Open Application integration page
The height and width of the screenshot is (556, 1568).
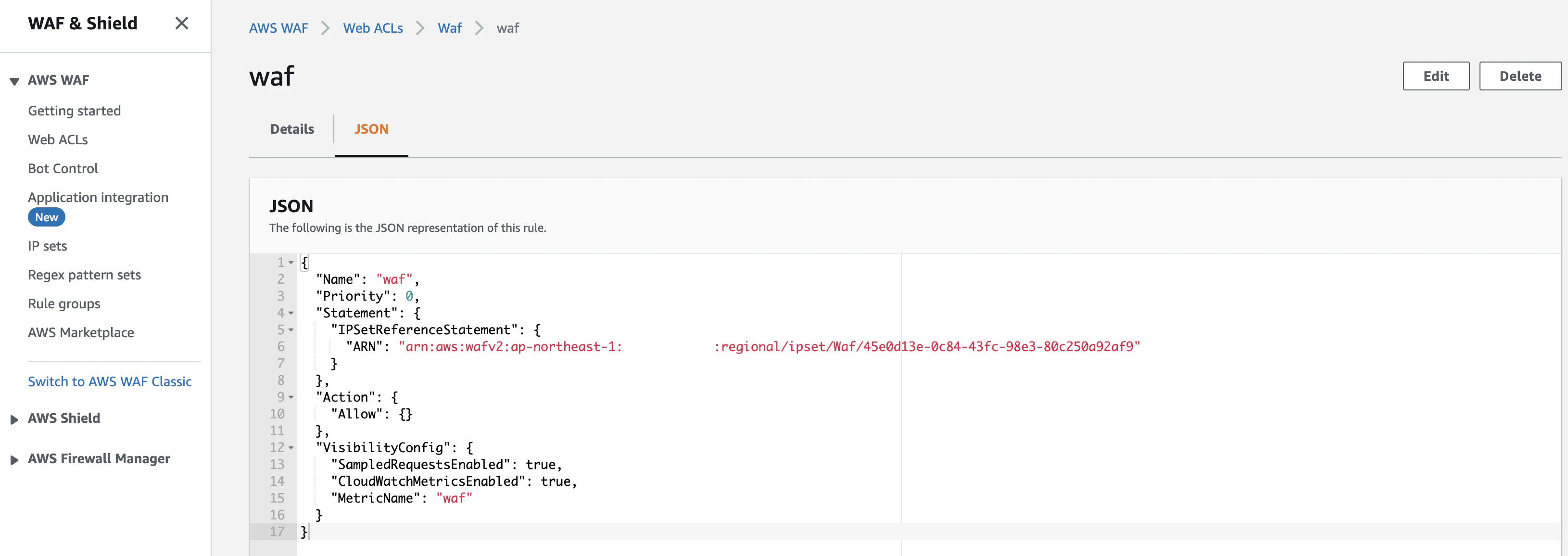(98, 197)
